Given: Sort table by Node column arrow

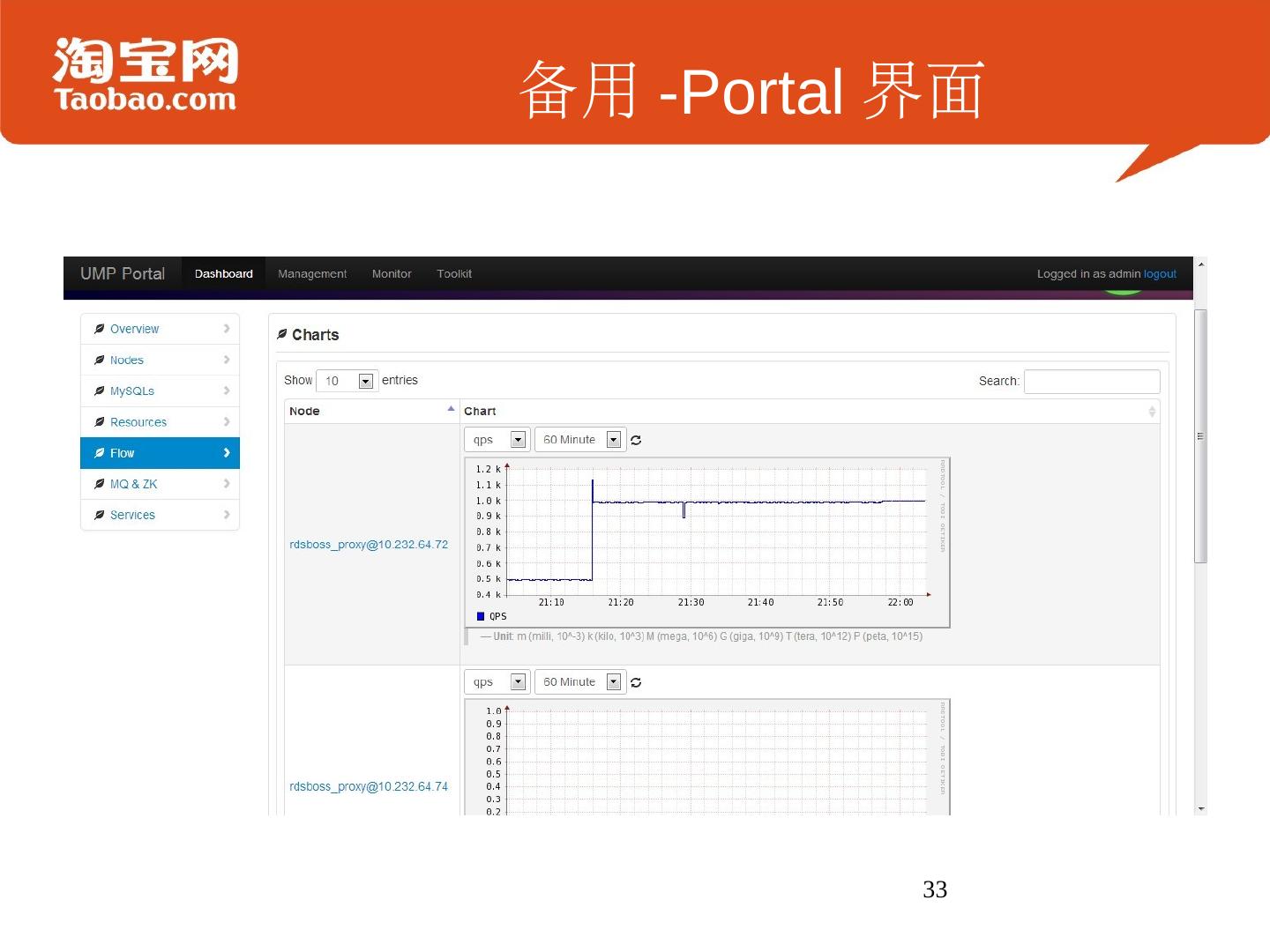Looking at the screenshot, I should [x=451, y=409].
